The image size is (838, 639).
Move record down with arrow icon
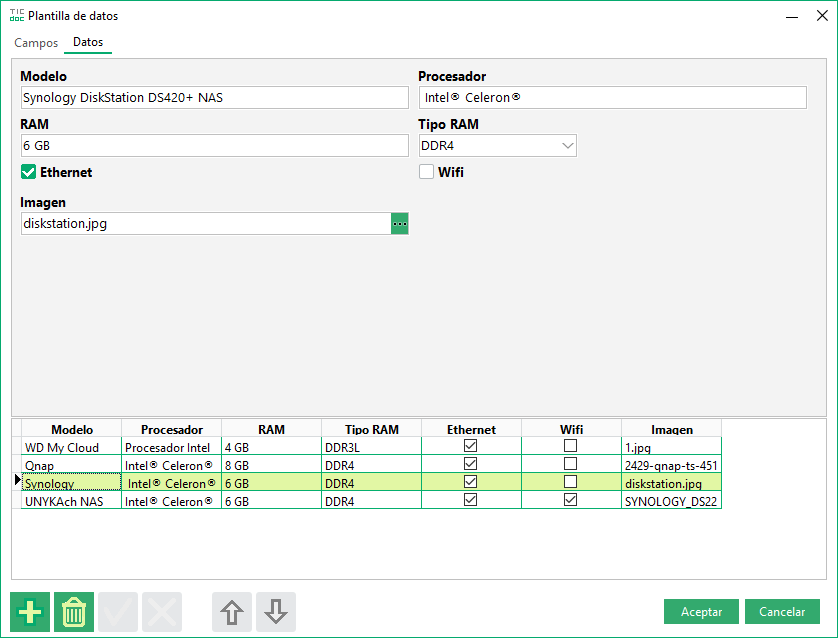[x=276, y=612]
